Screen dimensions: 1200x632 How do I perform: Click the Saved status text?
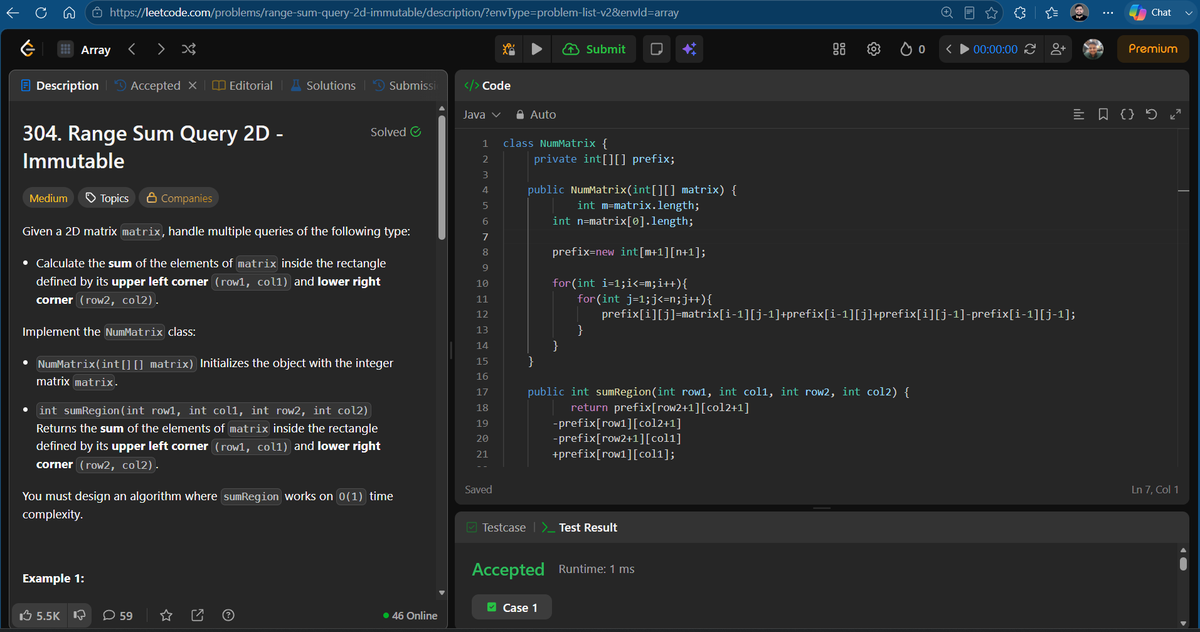pyautogui.click(x=479, y=489)
